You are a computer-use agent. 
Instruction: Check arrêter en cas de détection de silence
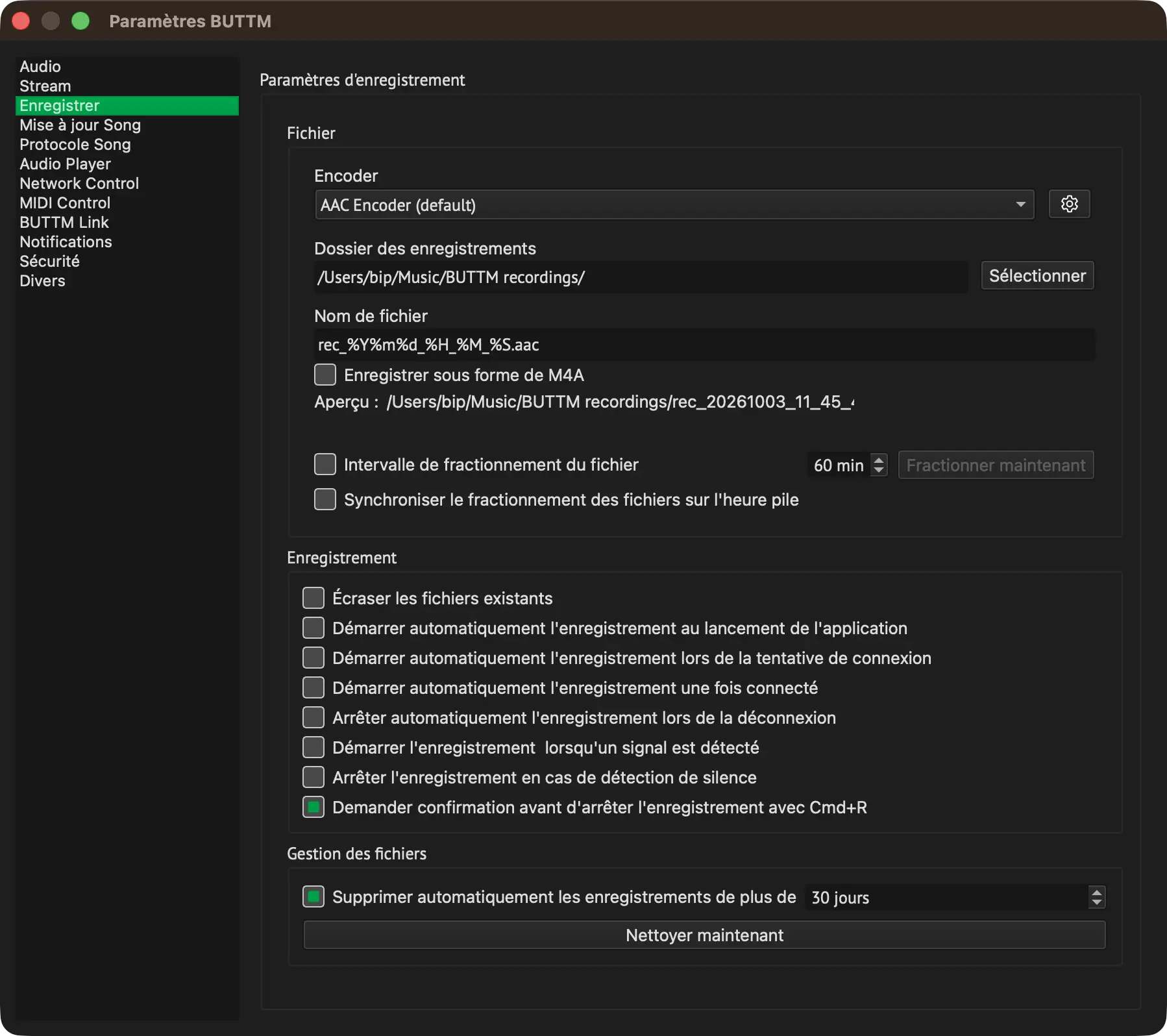pos(313,777)
